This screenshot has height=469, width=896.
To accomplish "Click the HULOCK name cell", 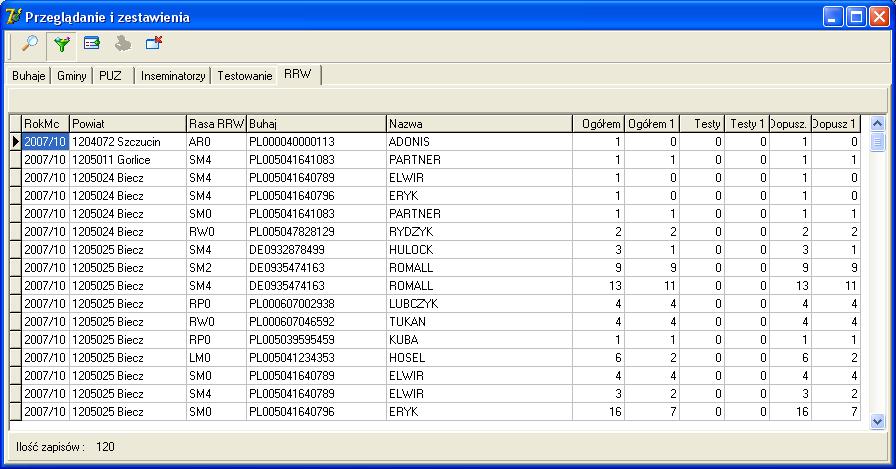I will click(x=479, y=250).
